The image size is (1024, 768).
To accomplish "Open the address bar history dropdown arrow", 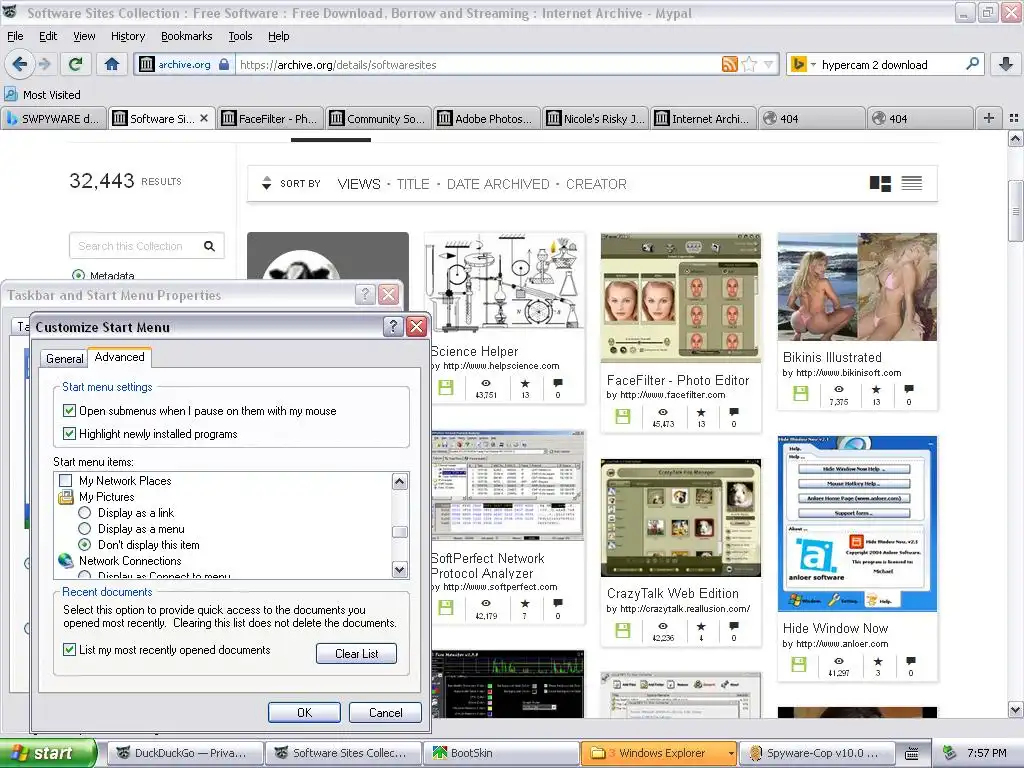I will coord(769,64).
